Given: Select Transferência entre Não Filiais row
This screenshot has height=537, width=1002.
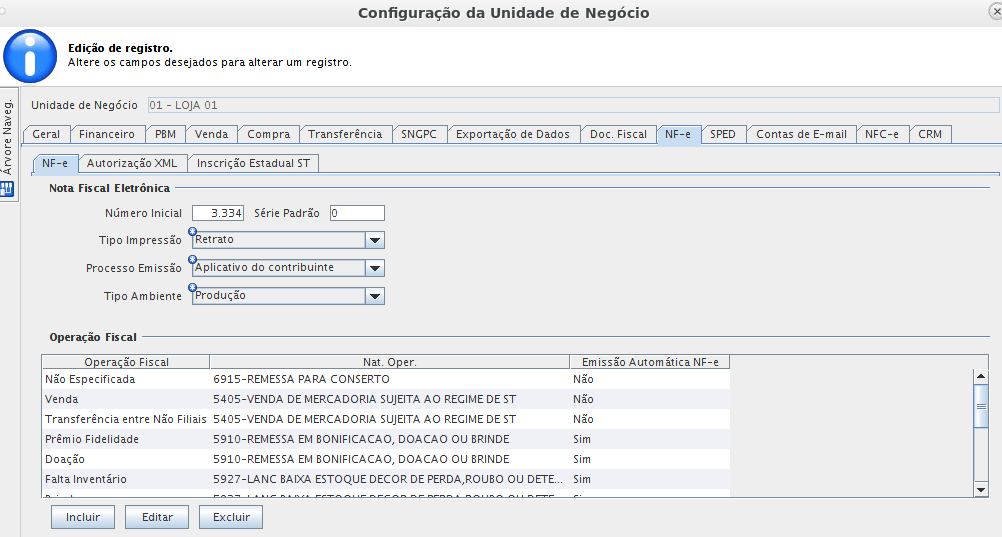Looking at the screenshot, I should 386,419.
